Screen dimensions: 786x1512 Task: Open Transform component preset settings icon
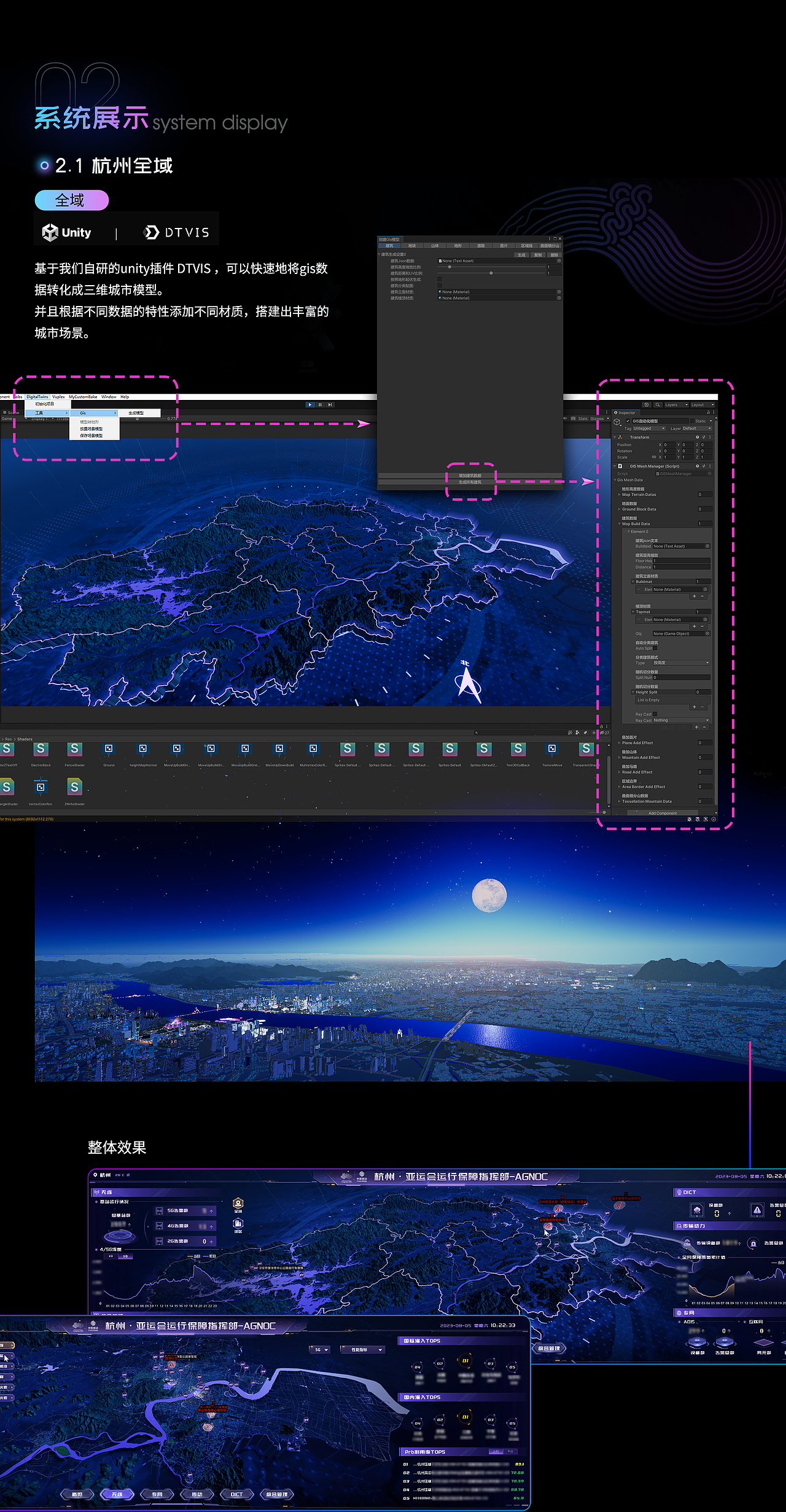click(704, 437)
